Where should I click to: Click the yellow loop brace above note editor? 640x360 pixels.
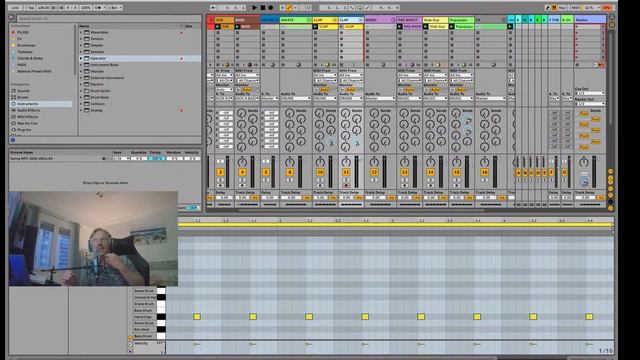(x=395, y=225)
